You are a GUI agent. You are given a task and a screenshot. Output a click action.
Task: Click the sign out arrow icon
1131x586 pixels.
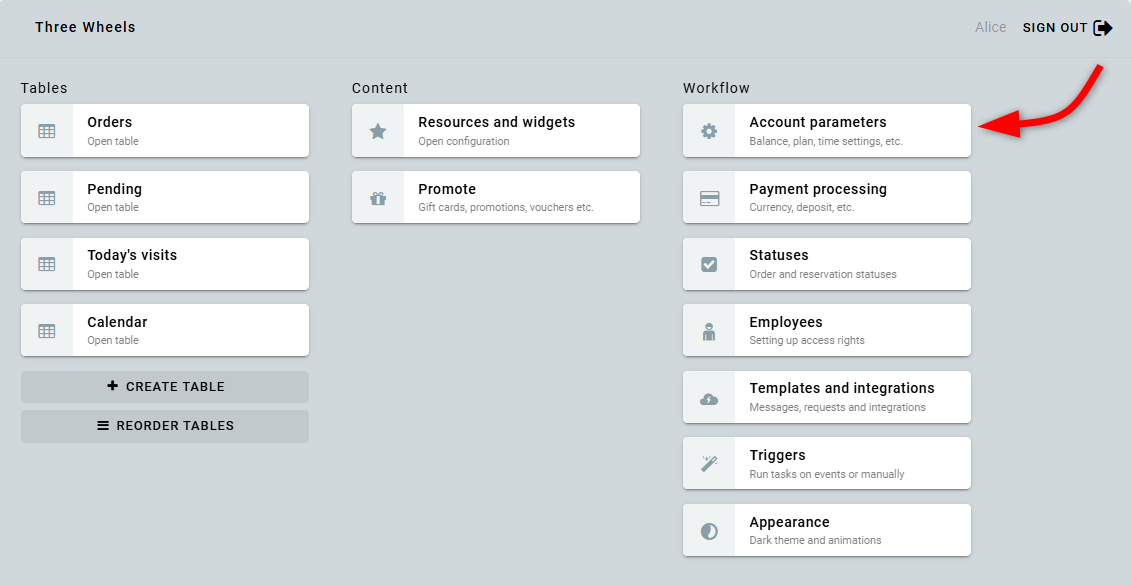tap(1103, 28)
